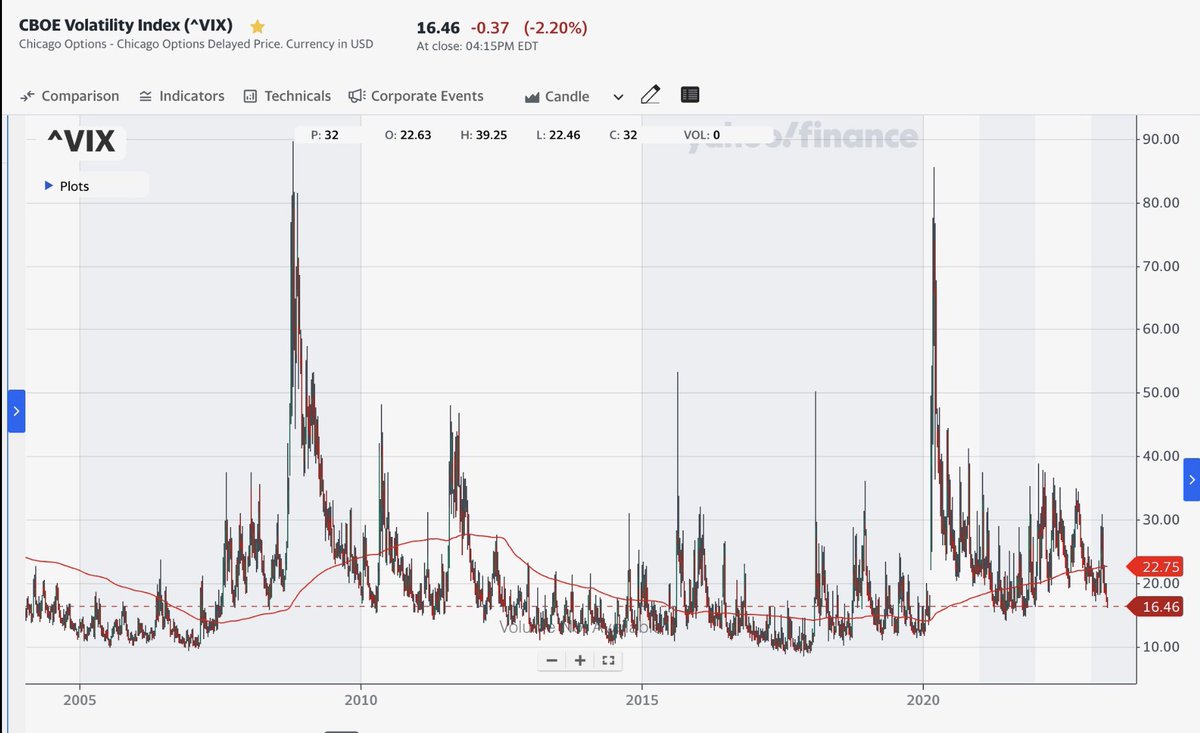Screen dimensions: 1200x733
Task: Click the full screen chart icon
Action: point(608,660)
